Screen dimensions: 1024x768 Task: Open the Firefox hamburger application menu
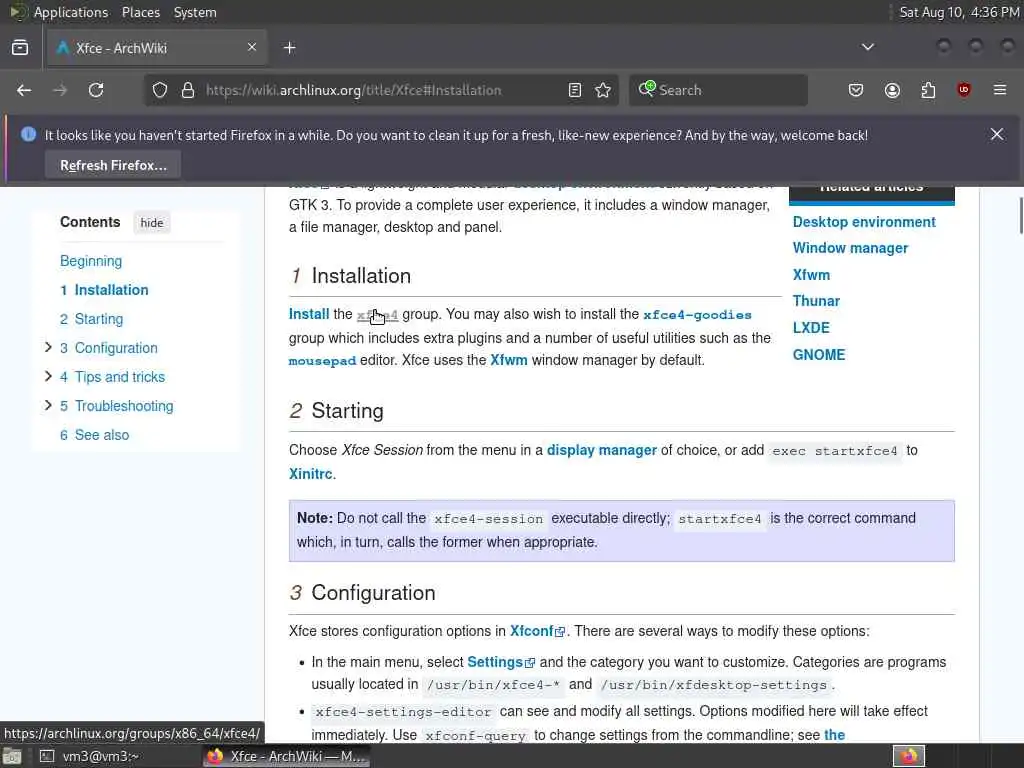pyautogui.click(x=1000, y=90)
